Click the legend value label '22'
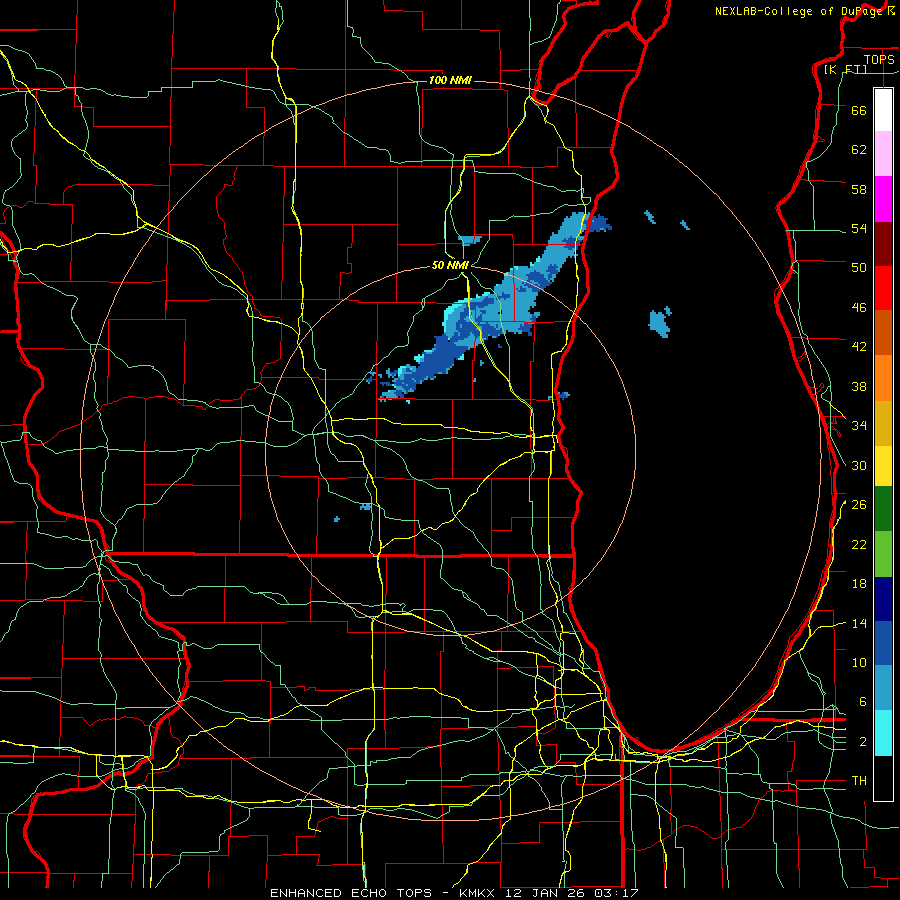900x900 pixels. coord(859,544)
